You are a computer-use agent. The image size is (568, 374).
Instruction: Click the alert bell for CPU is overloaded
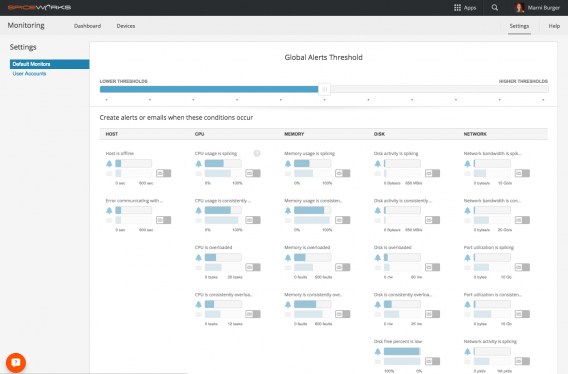199,257
